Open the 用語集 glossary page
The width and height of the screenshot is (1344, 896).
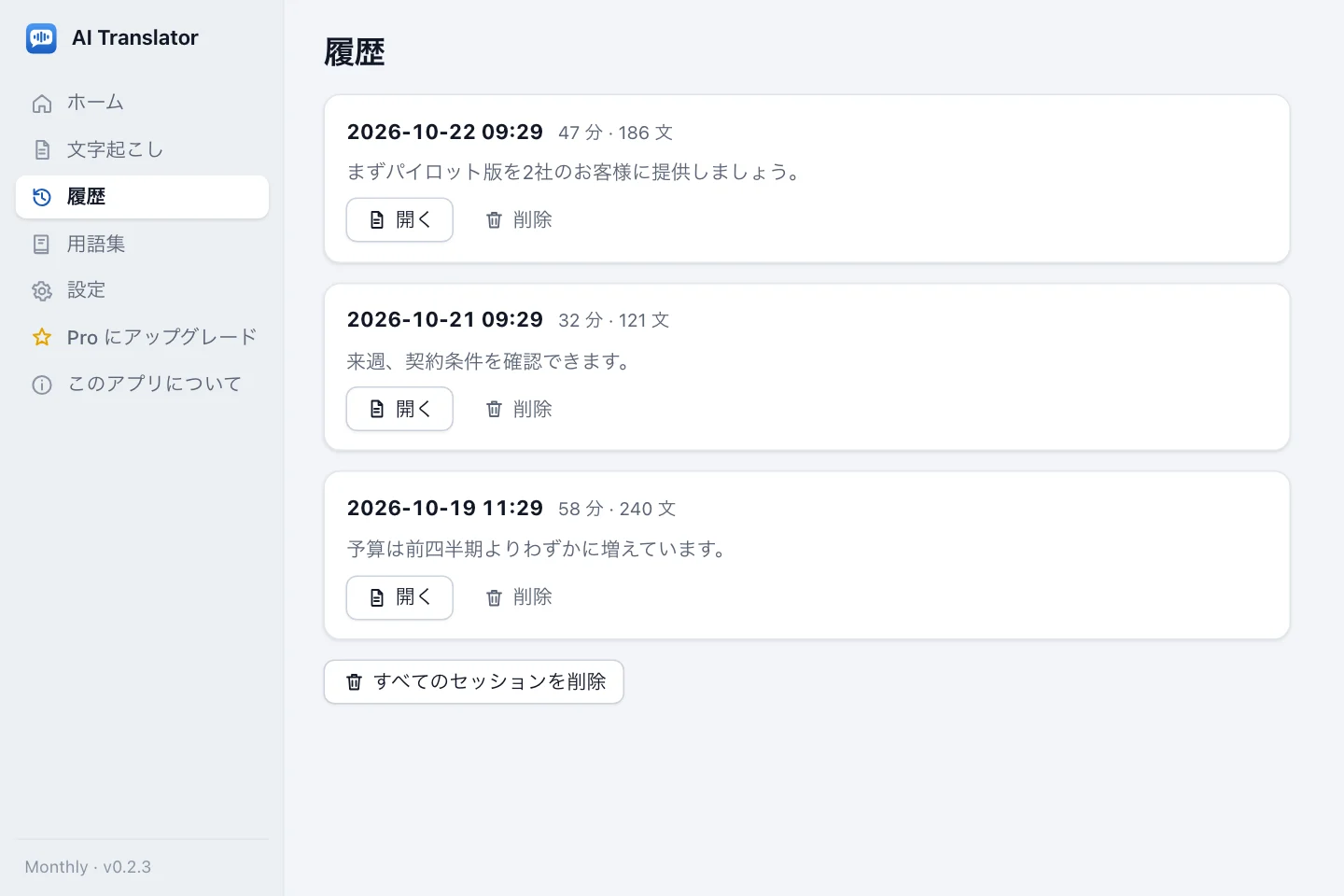[142, 245]
